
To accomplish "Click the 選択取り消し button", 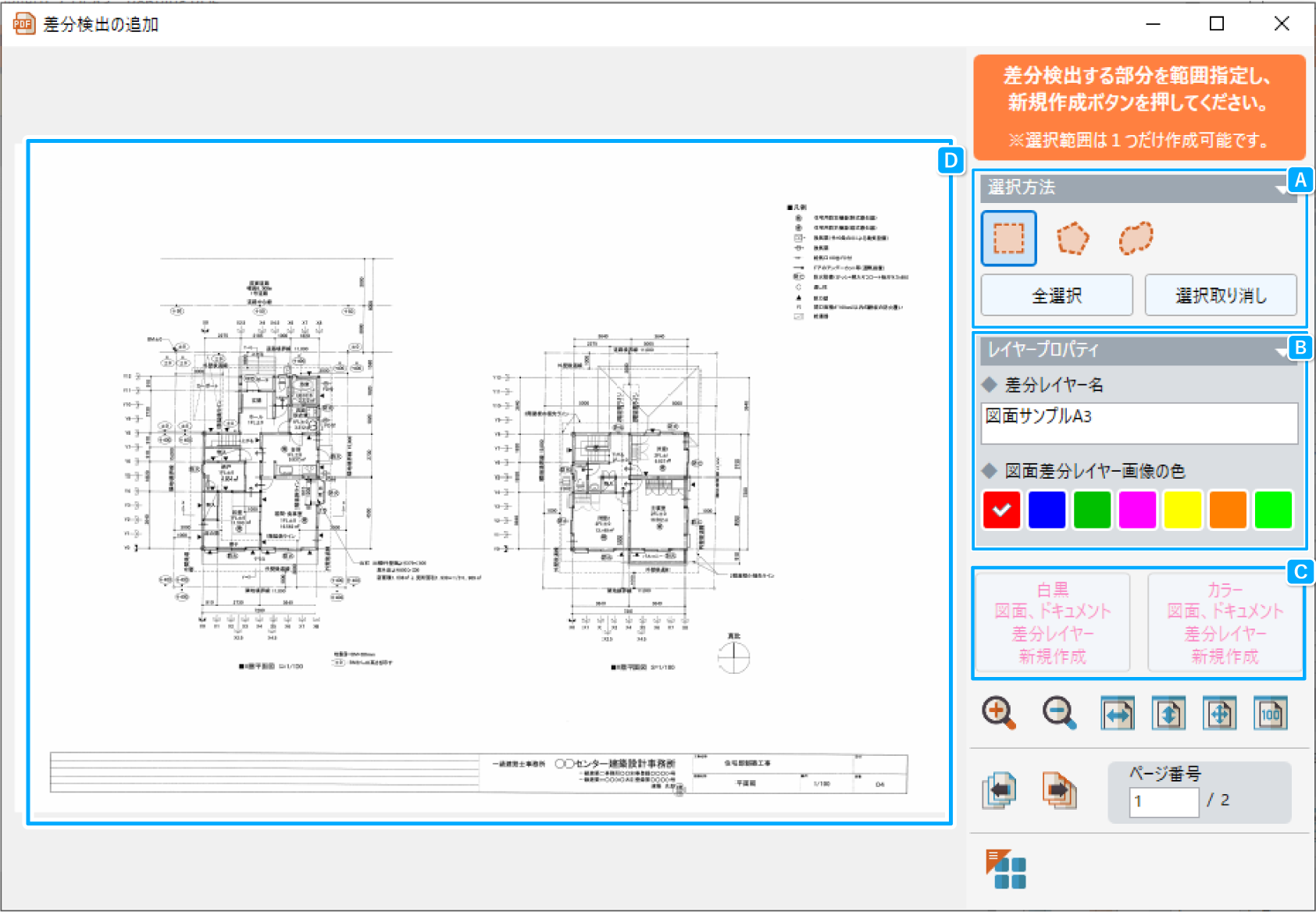I will point(1221,295).
